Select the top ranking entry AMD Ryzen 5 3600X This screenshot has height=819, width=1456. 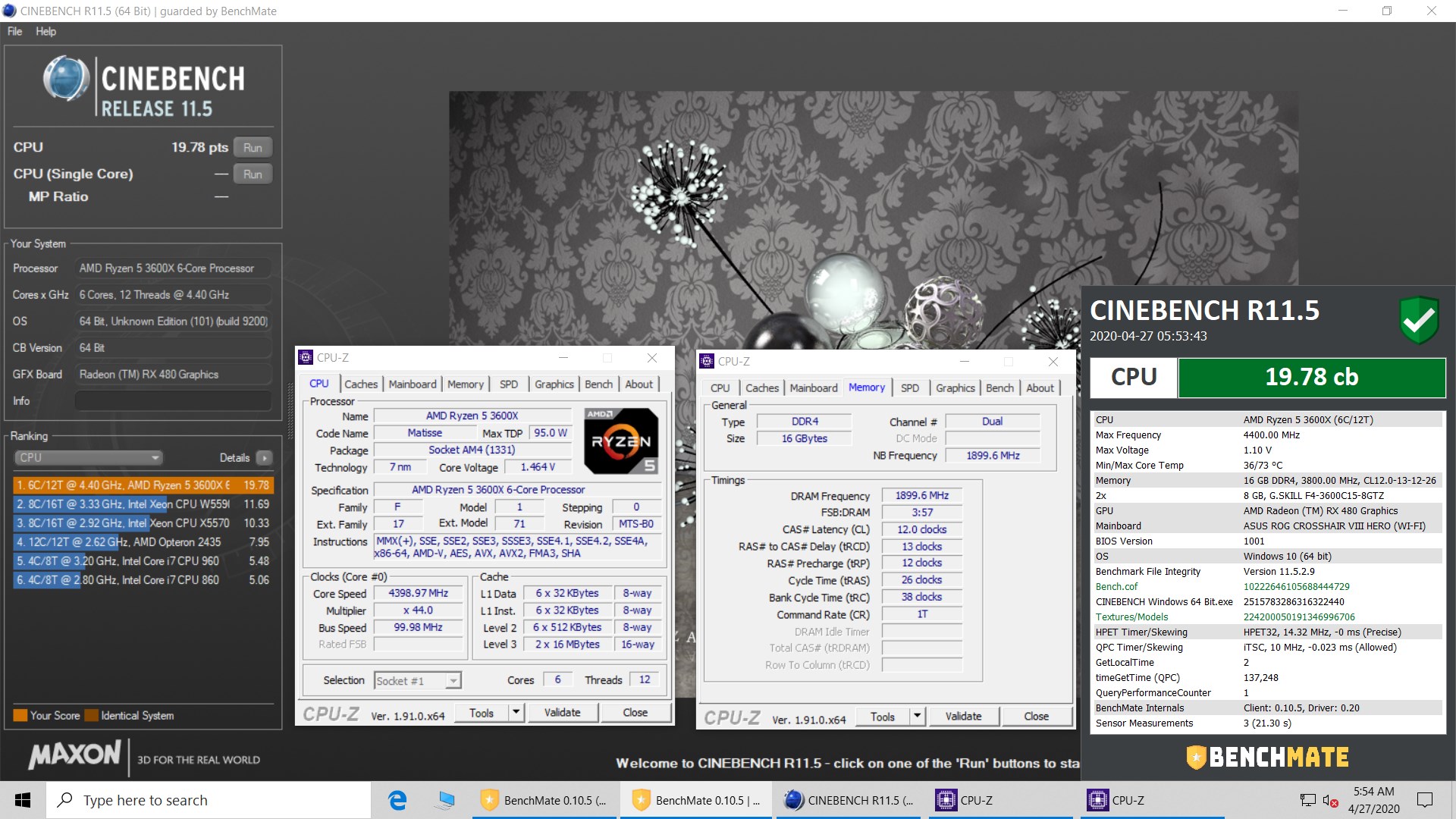click(143, 485)
